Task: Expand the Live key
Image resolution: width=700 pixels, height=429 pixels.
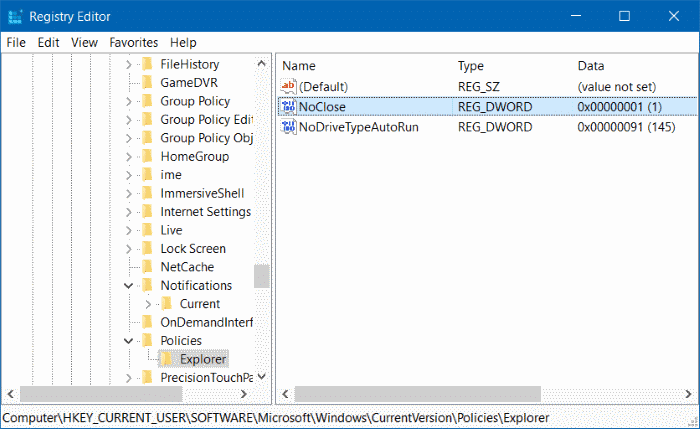Action: (x=129, y=231)
